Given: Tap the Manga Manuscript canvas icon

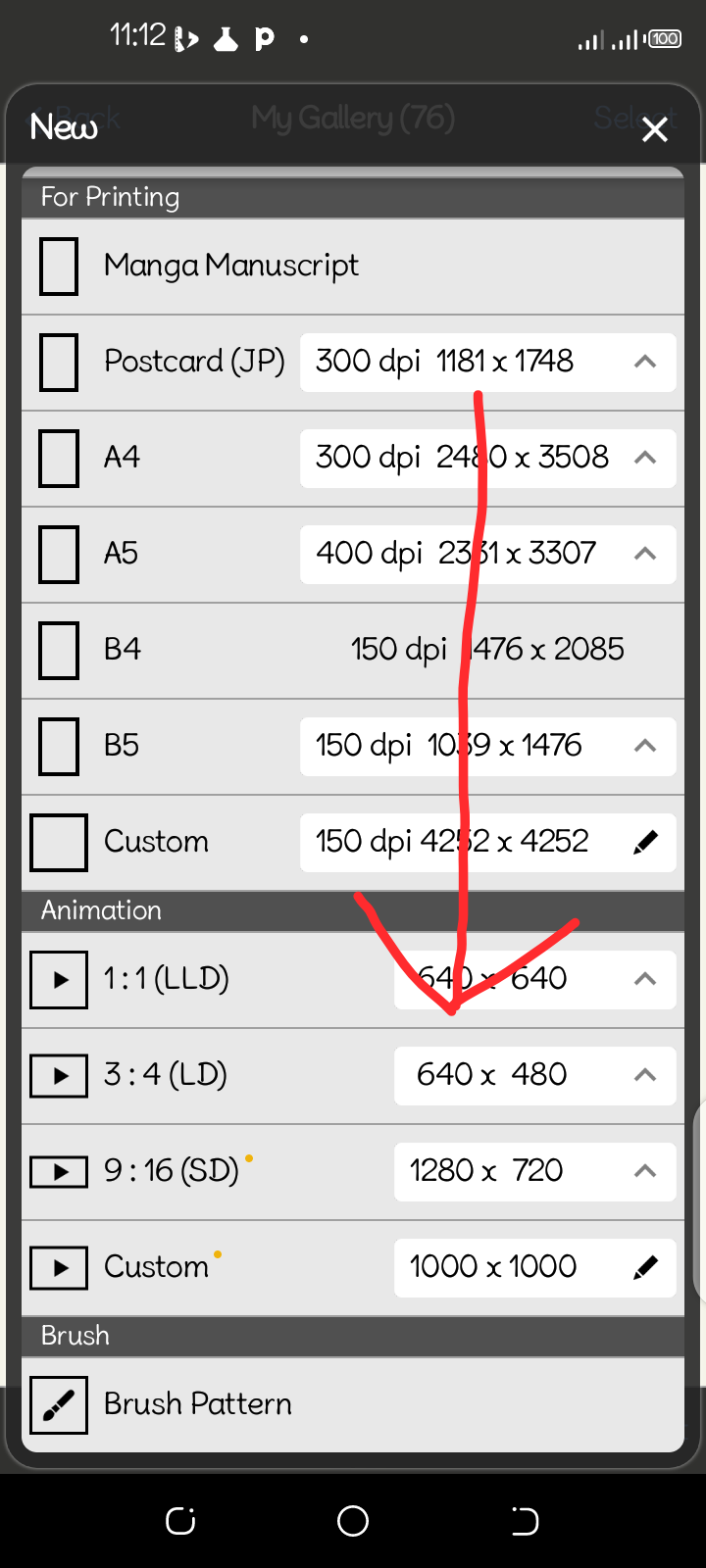Looking at the screenshot, I should point(59,266).
